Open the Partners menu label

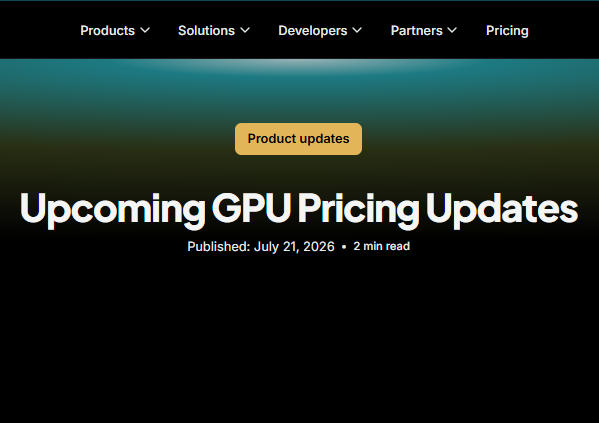coord(416,31)
